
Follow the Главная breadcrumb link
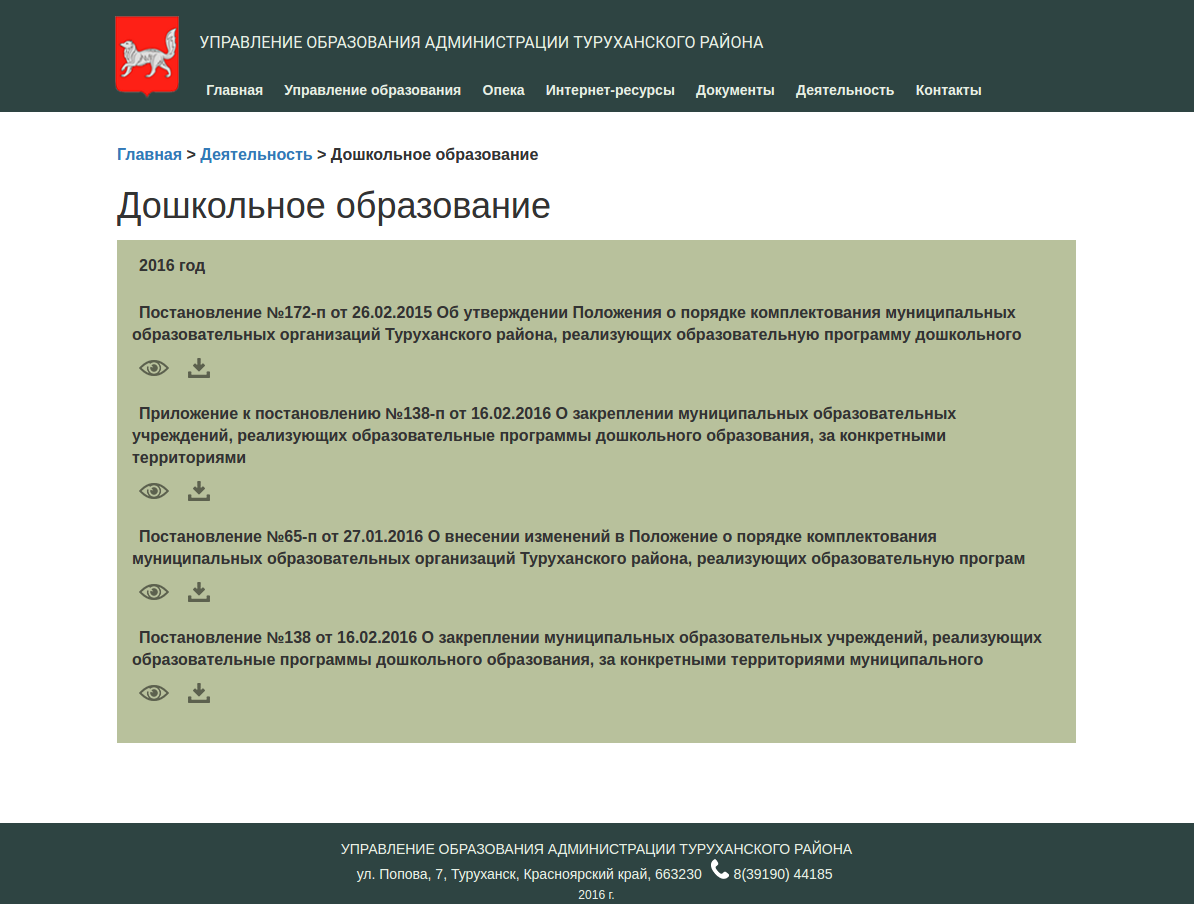[149, 155]
